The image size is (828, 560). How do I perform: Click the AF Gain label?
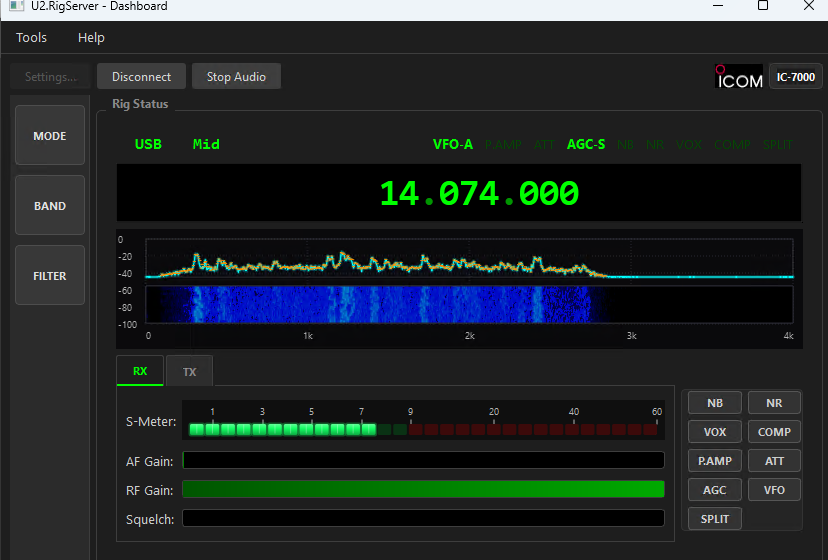tap(149, 461)
